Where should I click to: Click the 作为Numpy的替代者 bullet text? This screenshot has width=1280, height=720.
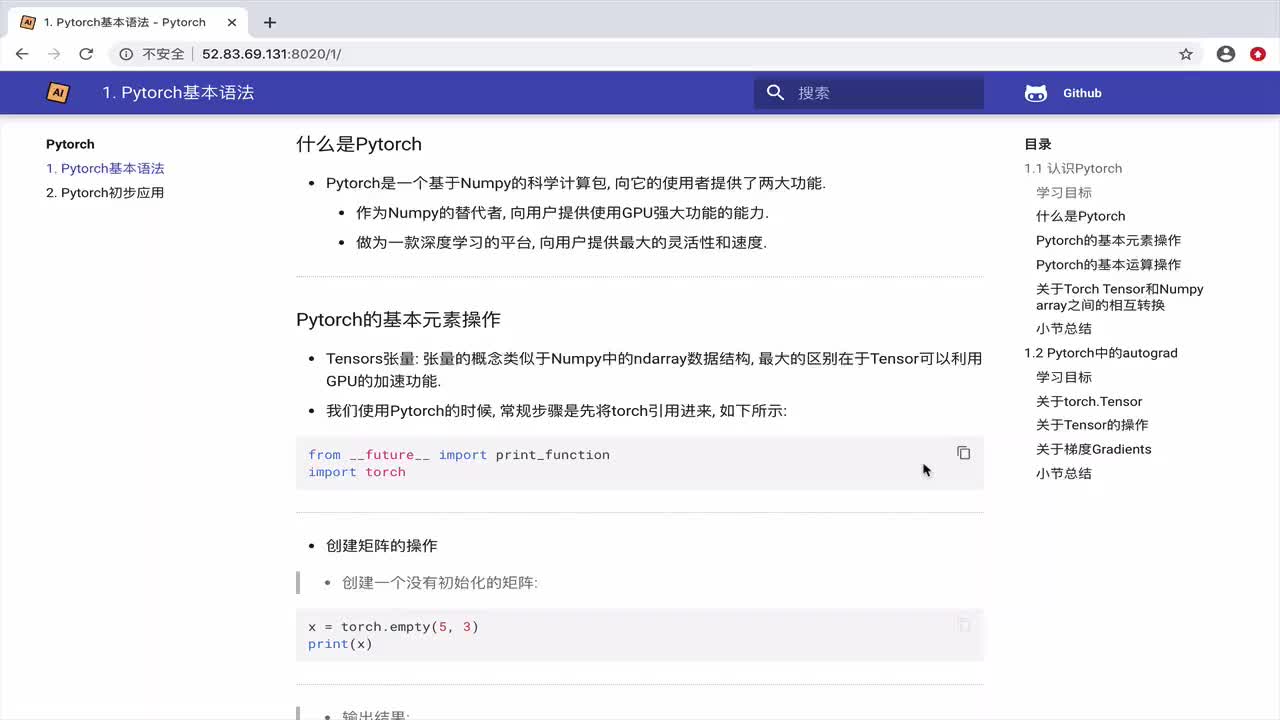[562, 213]
